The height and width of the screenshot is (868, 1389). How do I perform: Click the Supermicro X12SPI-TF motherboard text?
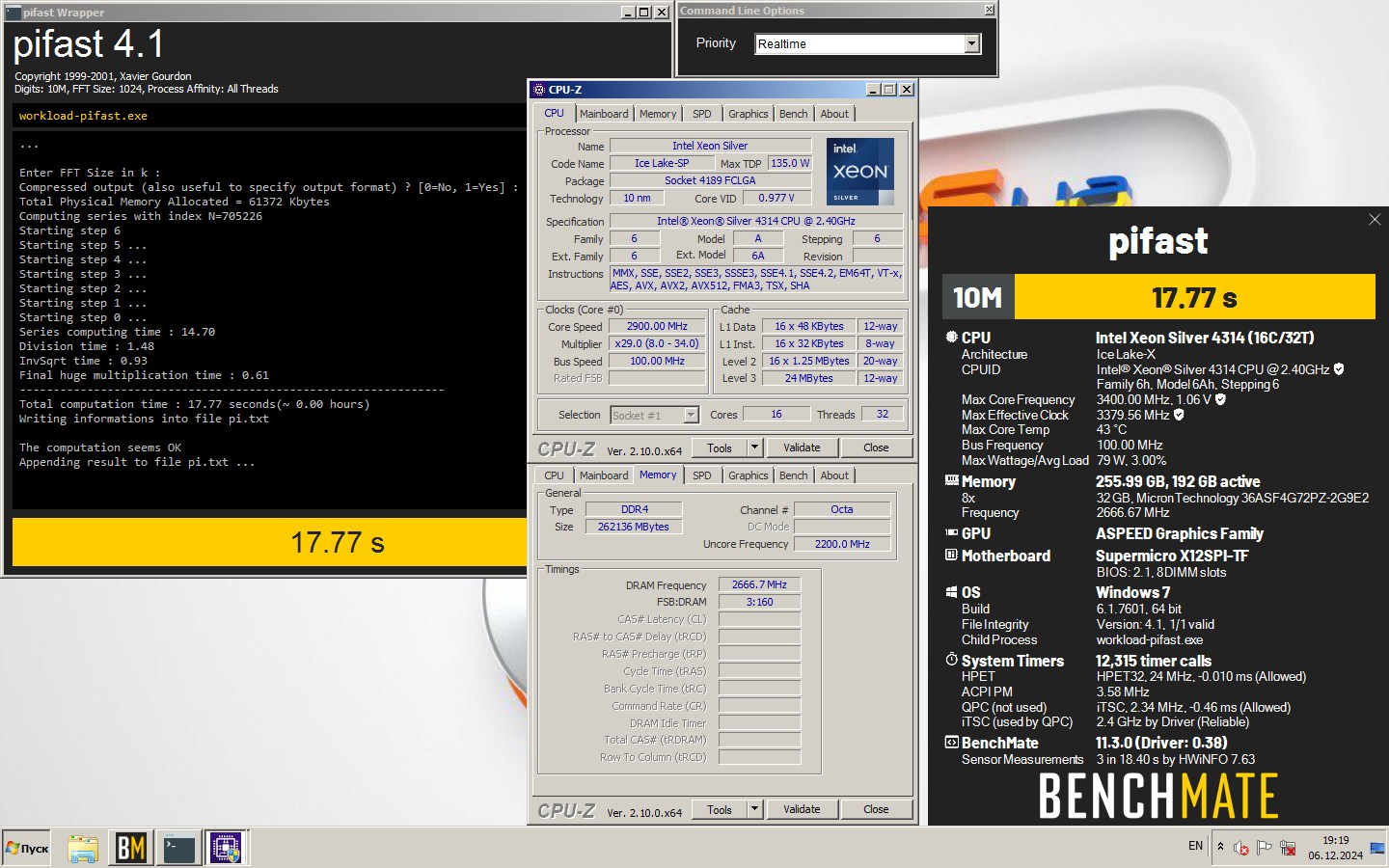click(x=1172, y=556)
